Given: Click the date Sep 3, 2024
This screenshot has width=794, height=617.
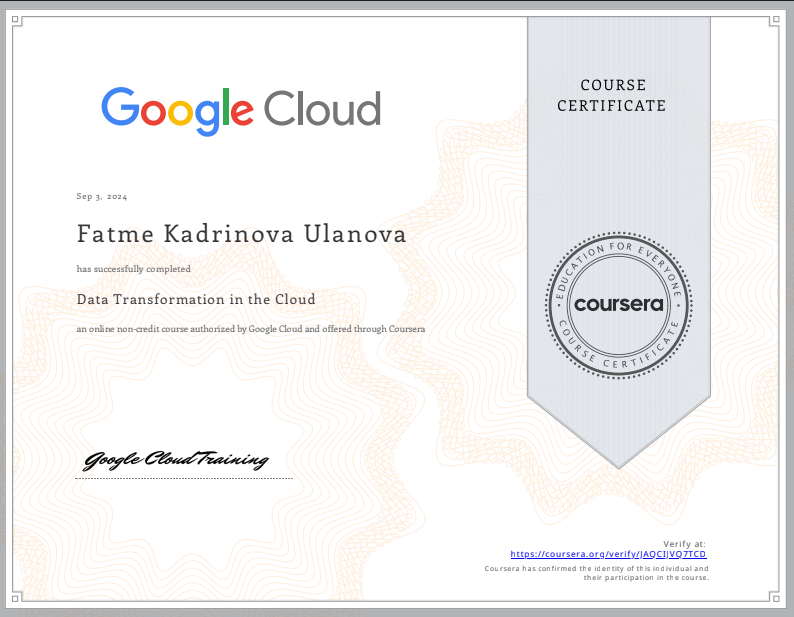Looking at the screenshot, I should click(102, 196).
